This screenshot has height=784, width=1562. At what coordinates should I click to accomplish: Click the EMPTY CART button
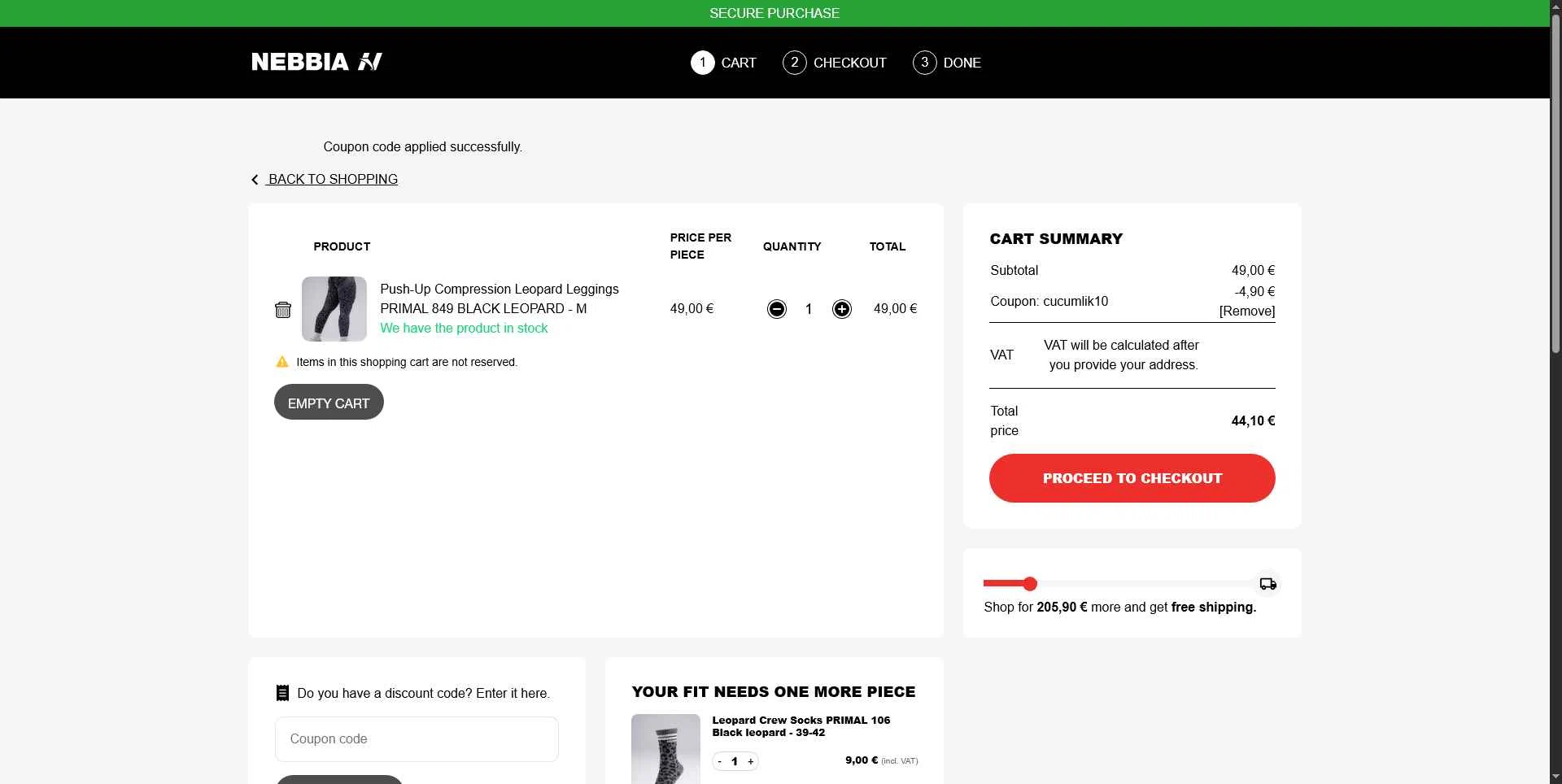pyautogui.click(x=329, y=403)
